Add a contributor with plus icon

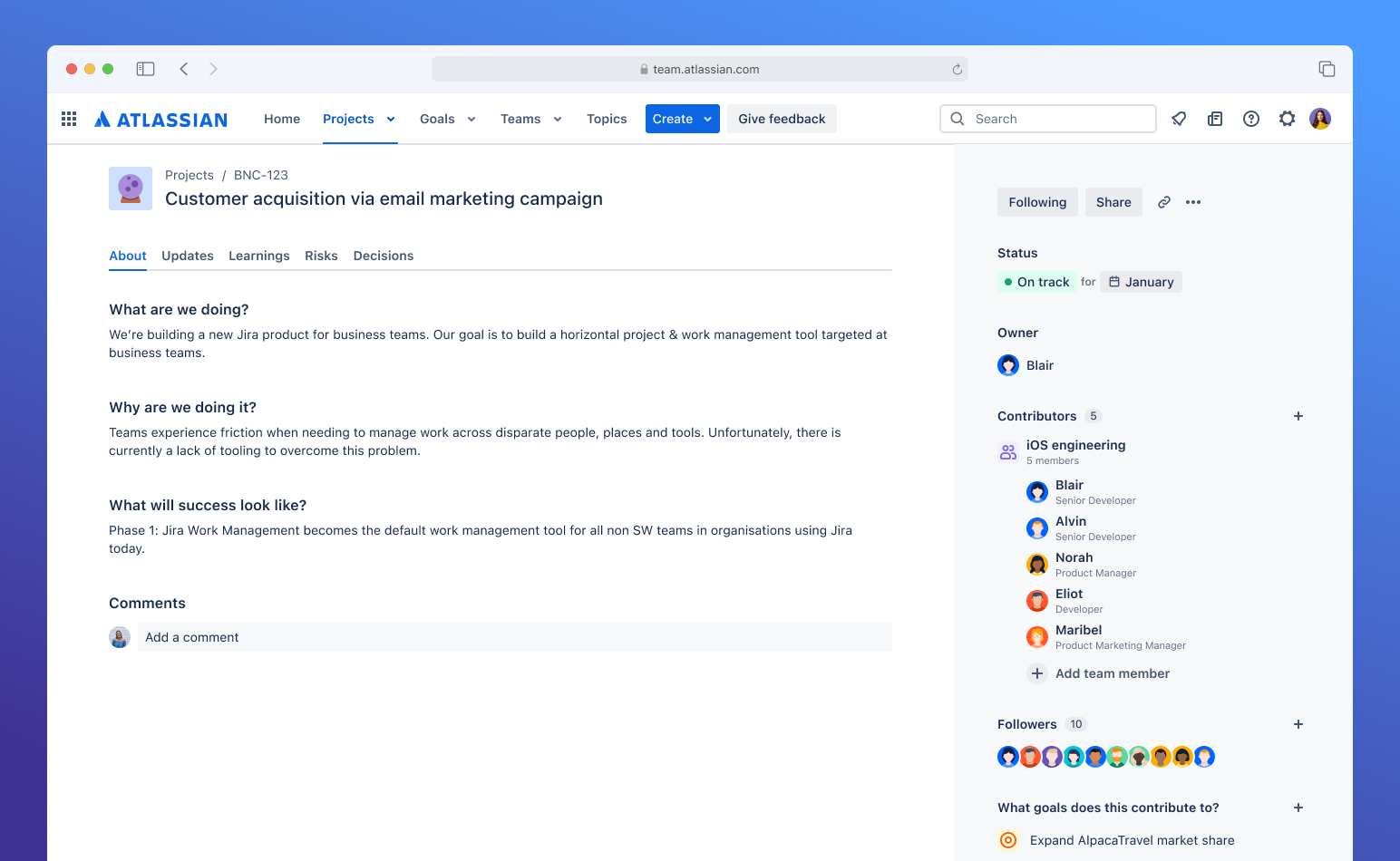tap(1298, 416)
